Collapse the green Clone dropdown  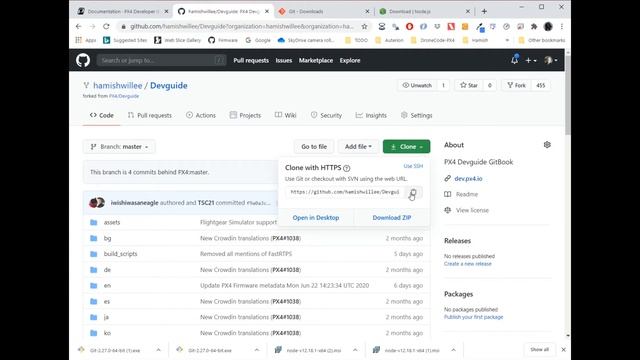pos(406,147)
